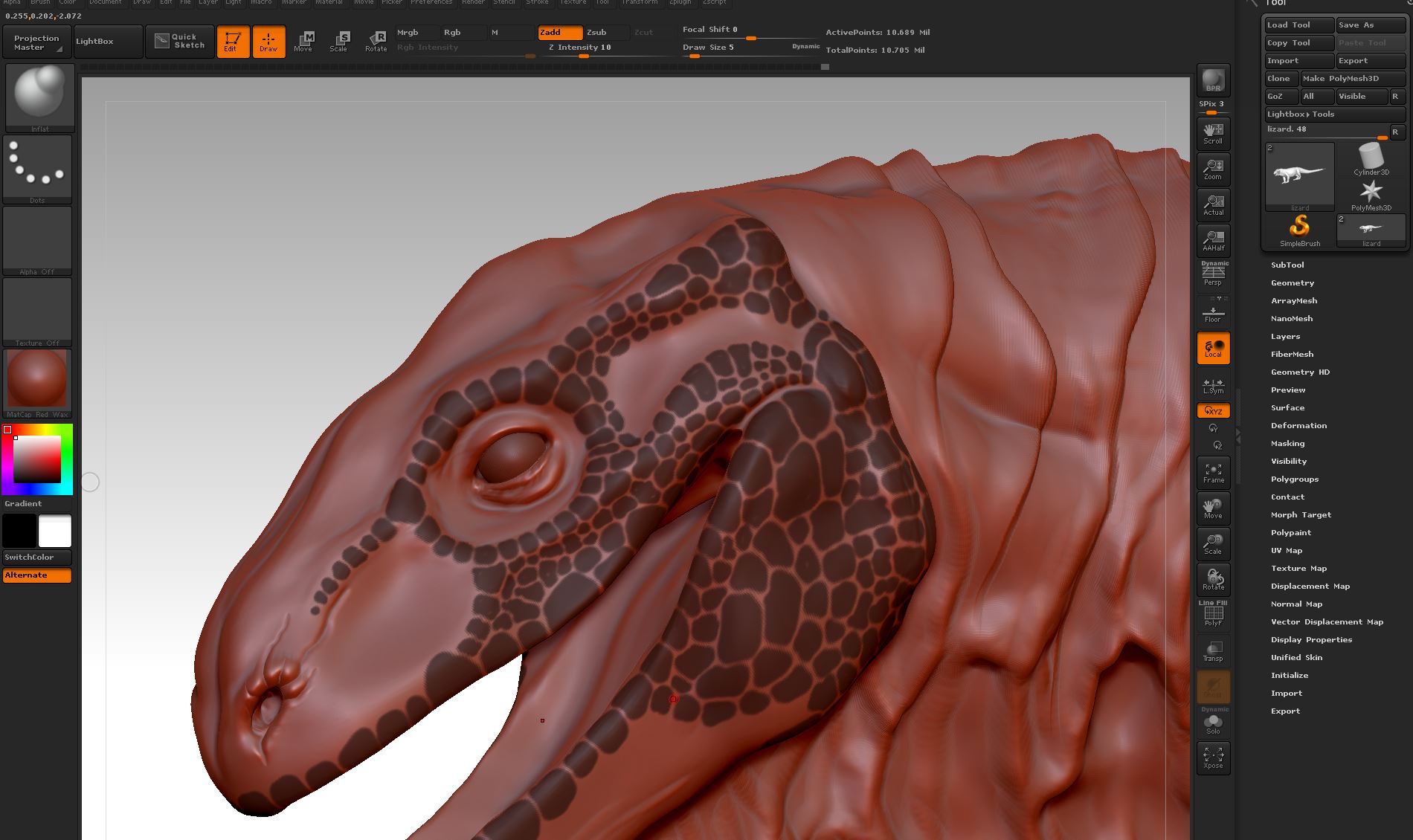Select the SimpleBrush tool
The image size is (1413, 840).
click(1300, 231)
